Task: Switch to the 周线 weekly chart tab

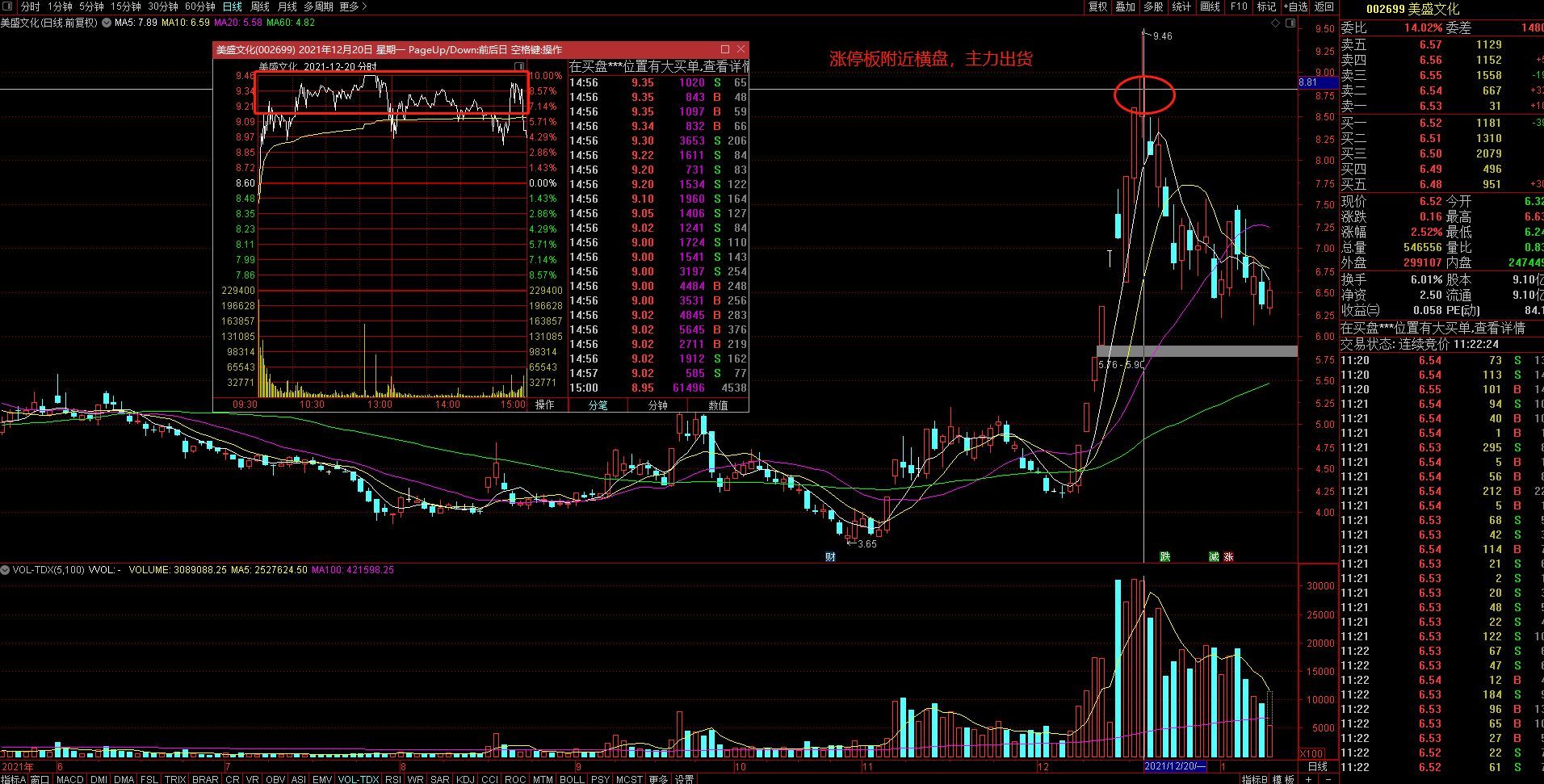Action: click(259, 6)
